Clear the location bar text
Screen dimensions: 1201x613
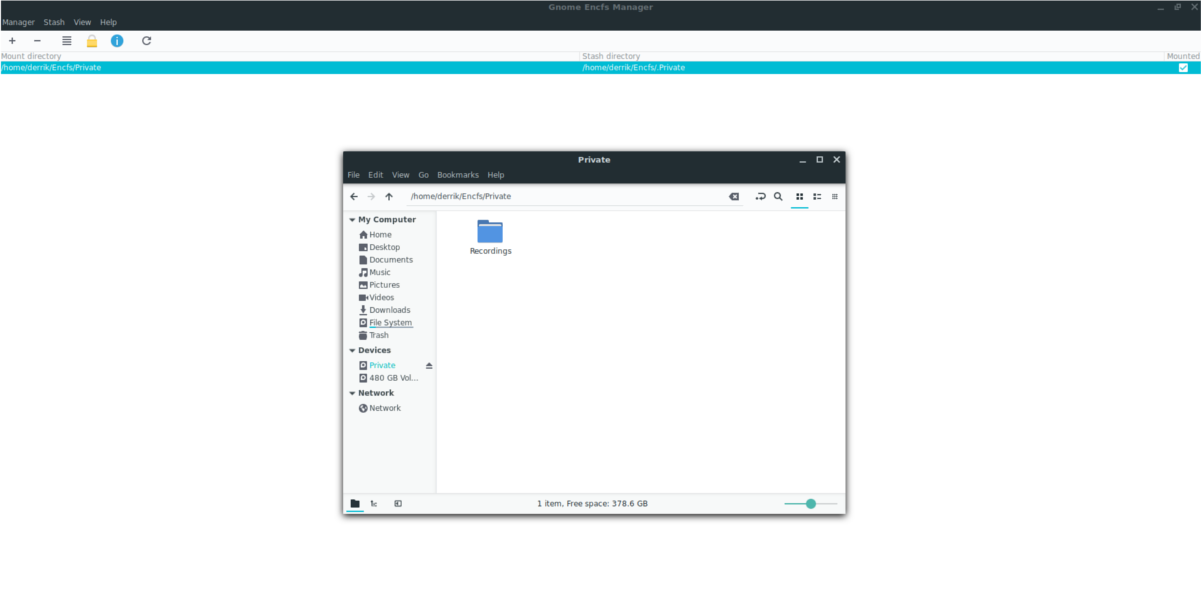coord(734,197)
